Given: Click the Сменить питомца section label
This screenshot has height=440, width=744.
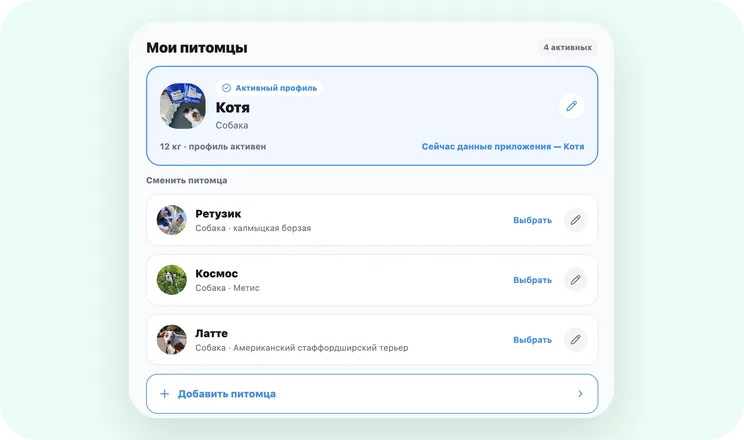Looking at the screenshot, I should pyautogui.click(x=186, y=180).
